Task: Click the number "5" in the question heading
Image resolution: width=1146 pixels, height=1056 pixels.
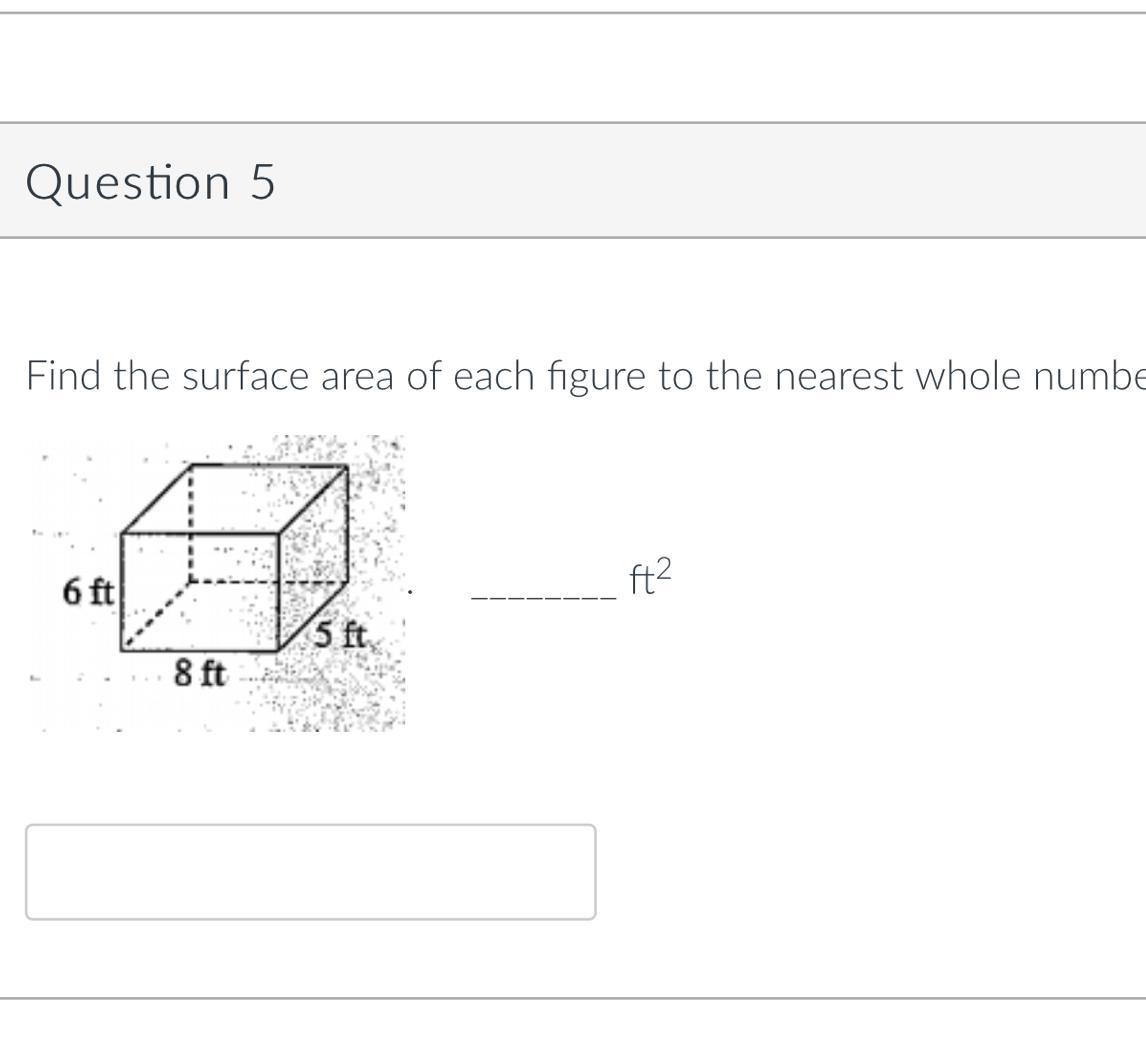Action: click(x=262, y=182)
